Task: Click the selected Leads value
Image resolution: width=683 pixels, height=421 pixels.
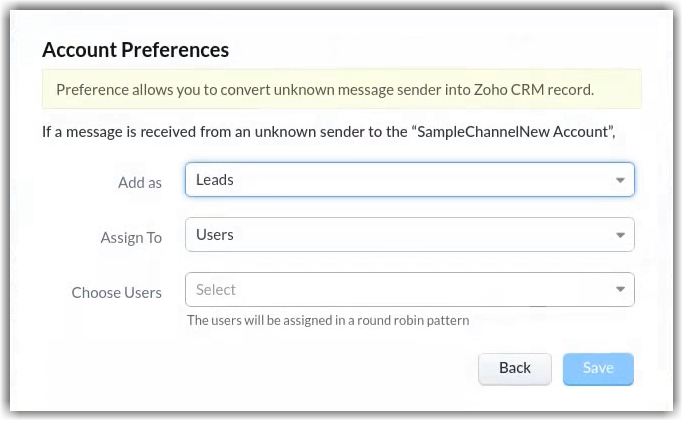Action: [x=215, y=180]
